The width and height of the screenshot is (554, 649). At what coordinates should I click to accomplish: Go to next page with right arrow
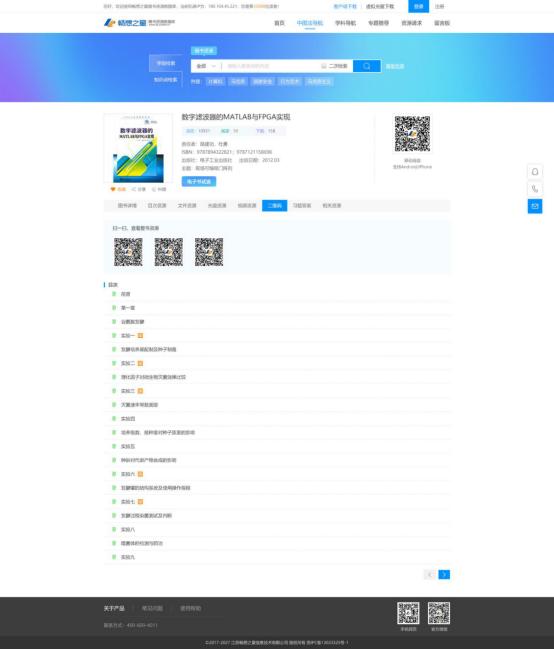444,574
